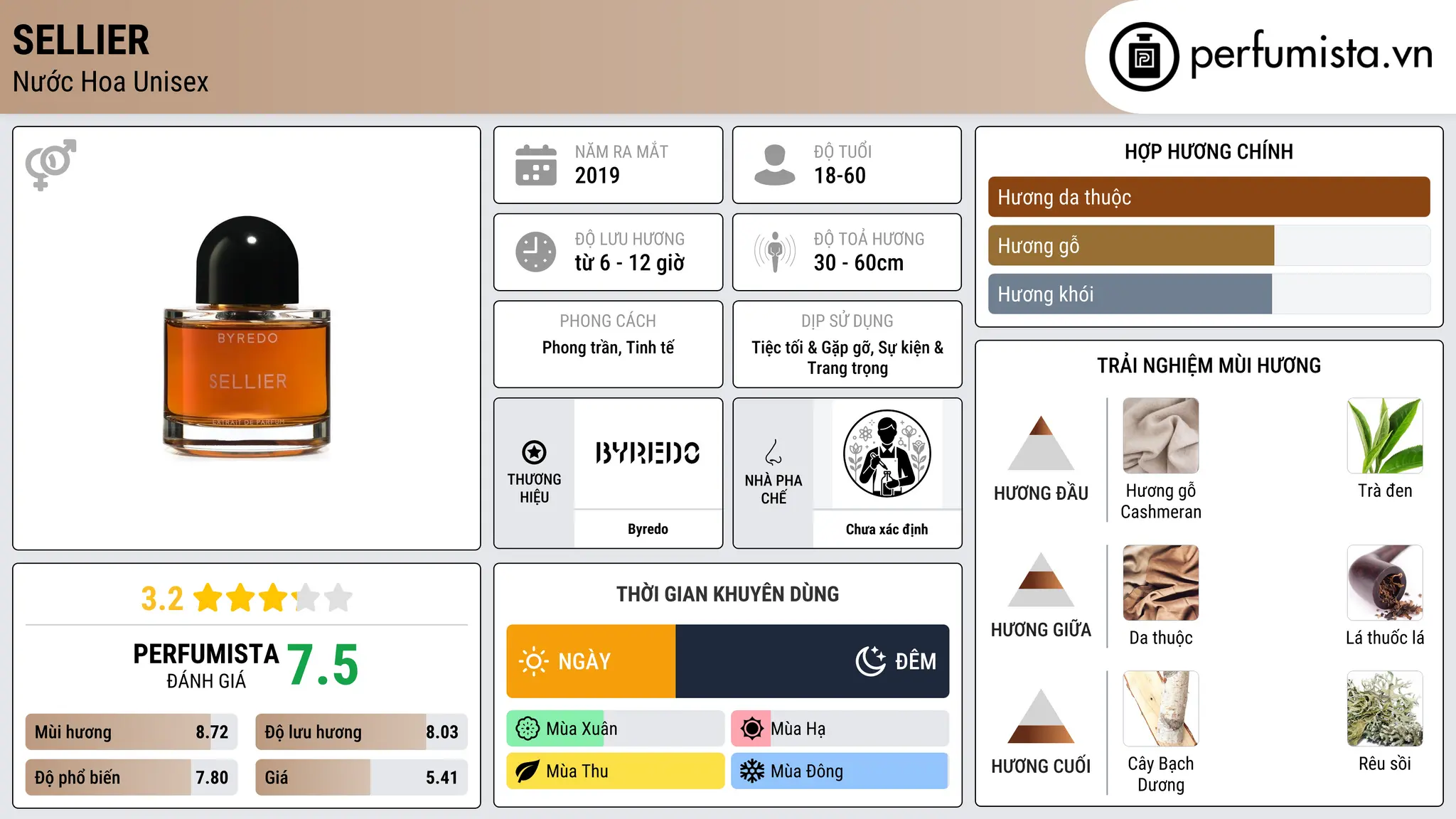Click the moon icon in ĐÊM bar
This screenshot has width=1456, height=819.
(870, 661)
